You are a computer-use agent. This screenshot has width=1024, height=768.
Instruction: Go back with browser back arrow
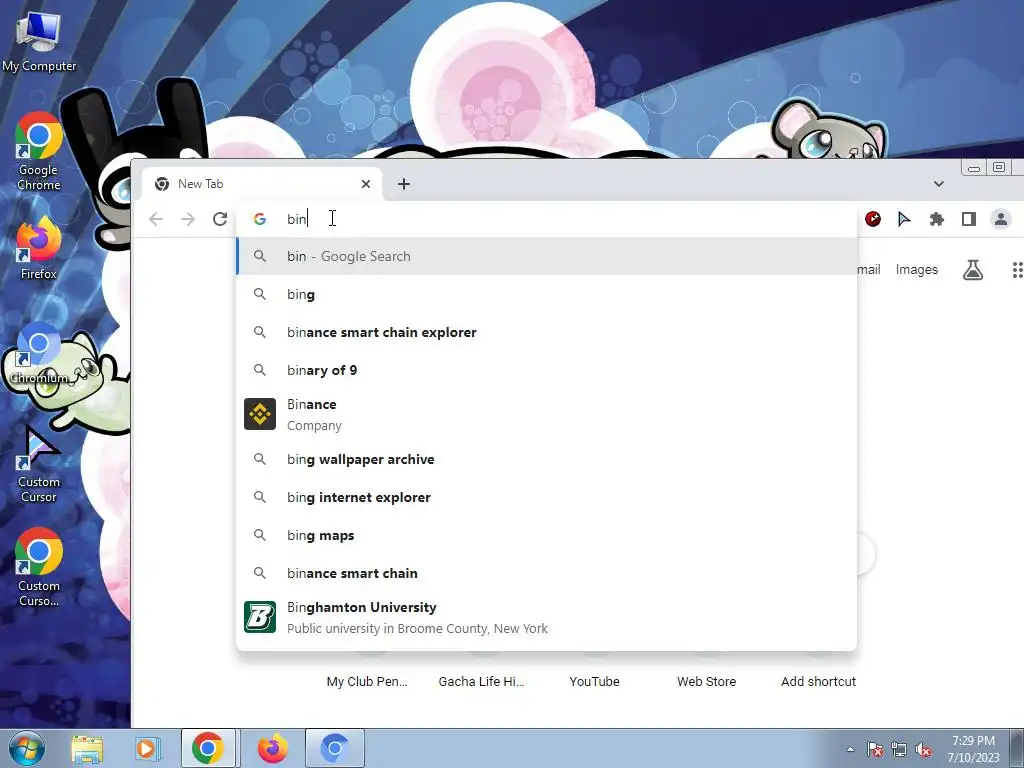point(156,219)
